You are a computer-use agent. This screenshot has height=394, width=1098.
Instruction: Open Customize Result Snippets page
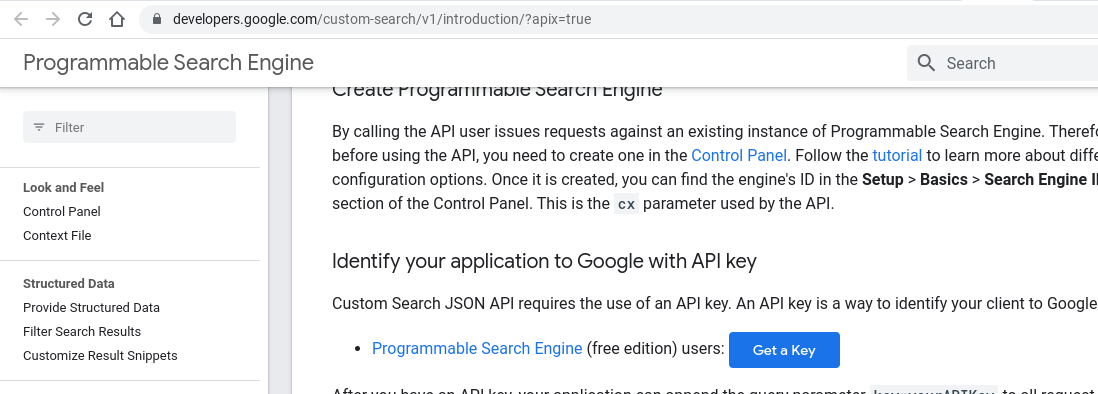[100, 356]
